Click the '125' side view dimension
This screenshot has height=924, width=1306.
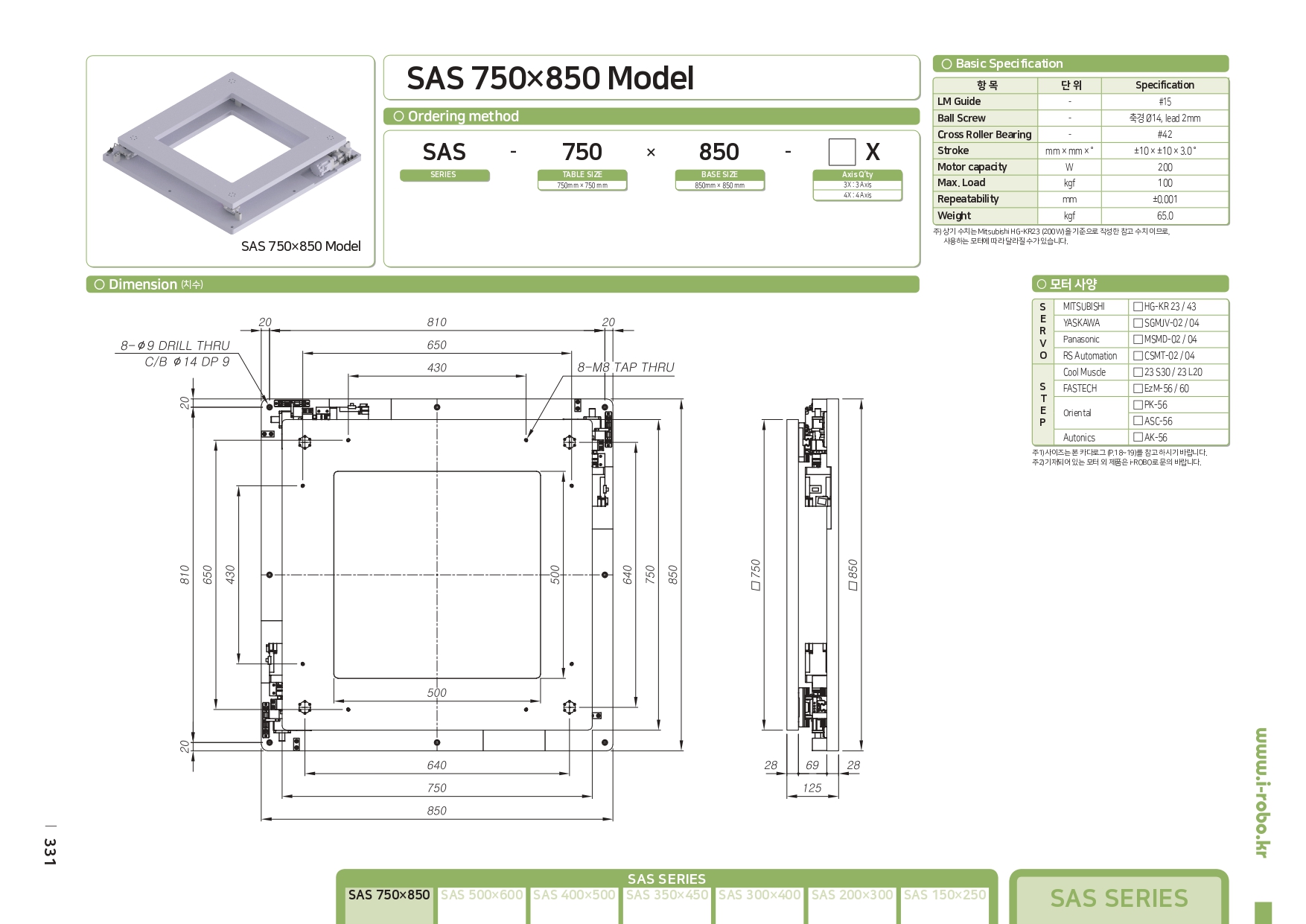pos(812,788)
